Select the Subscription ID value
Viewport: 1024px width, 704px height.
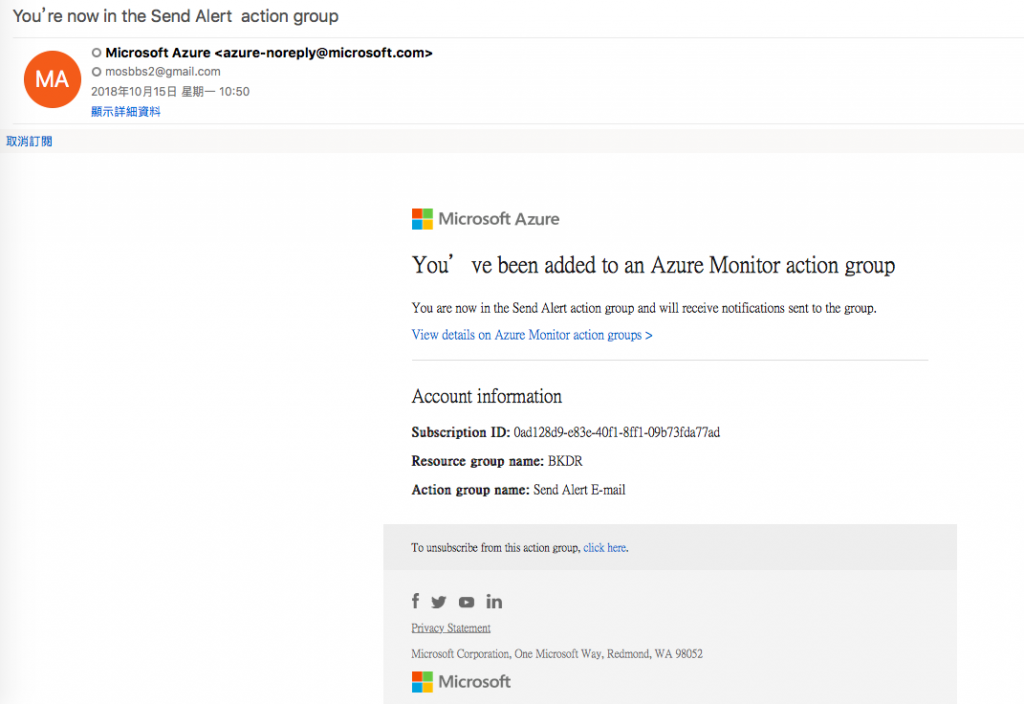[616, 432]
